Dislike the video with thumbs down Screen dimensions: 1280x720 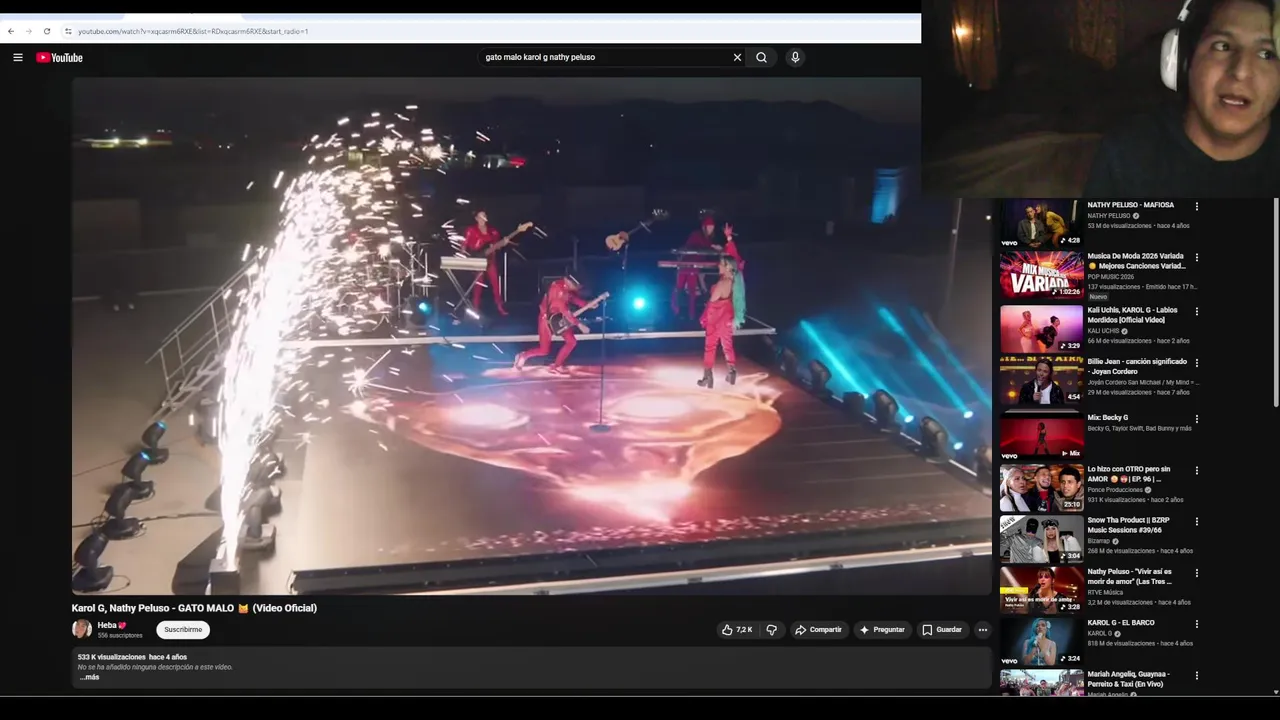click(771, 630)
